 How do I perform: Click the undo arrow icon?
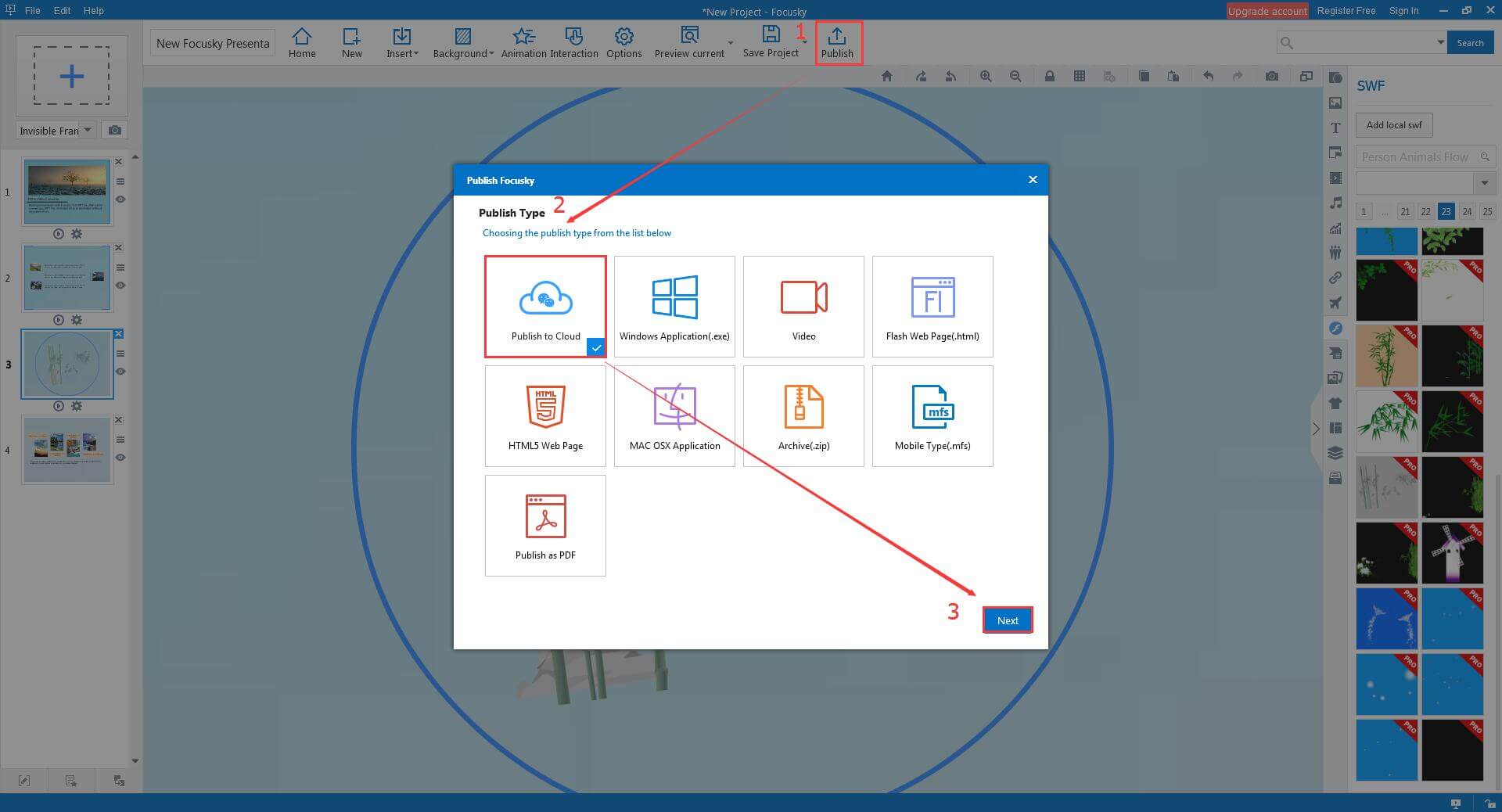pyautogui.click(x=1208, y=76)
